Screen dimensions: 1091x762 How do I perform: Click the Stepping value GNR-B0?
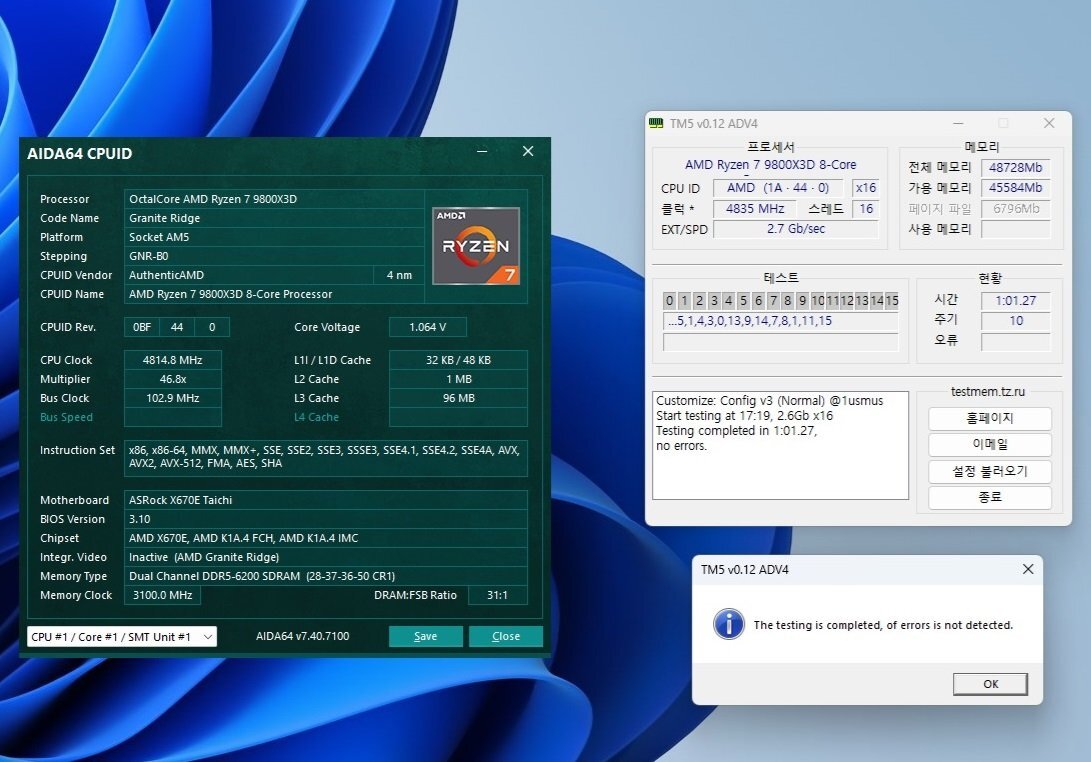pyautogui.click(x=274, y=256)
